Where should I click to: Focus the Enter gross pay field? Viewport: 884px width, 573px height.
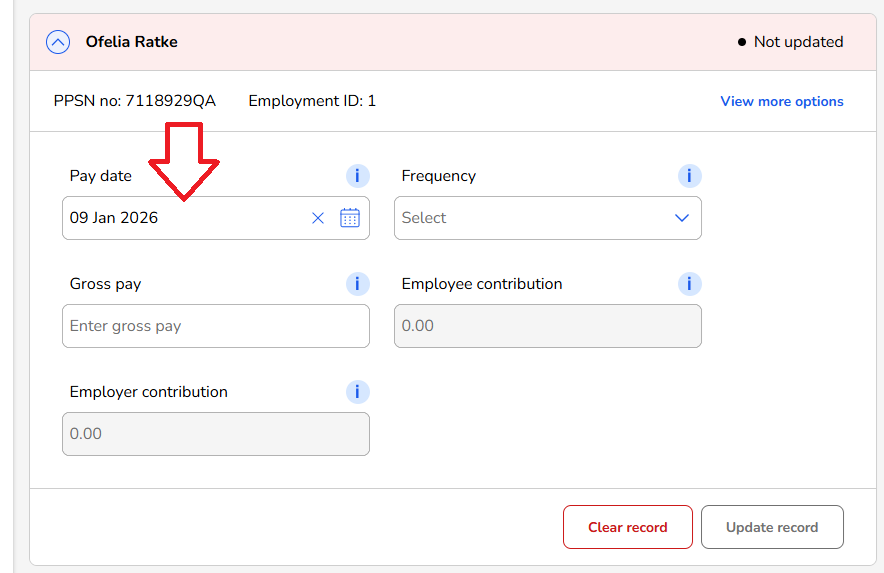(215, 326)
